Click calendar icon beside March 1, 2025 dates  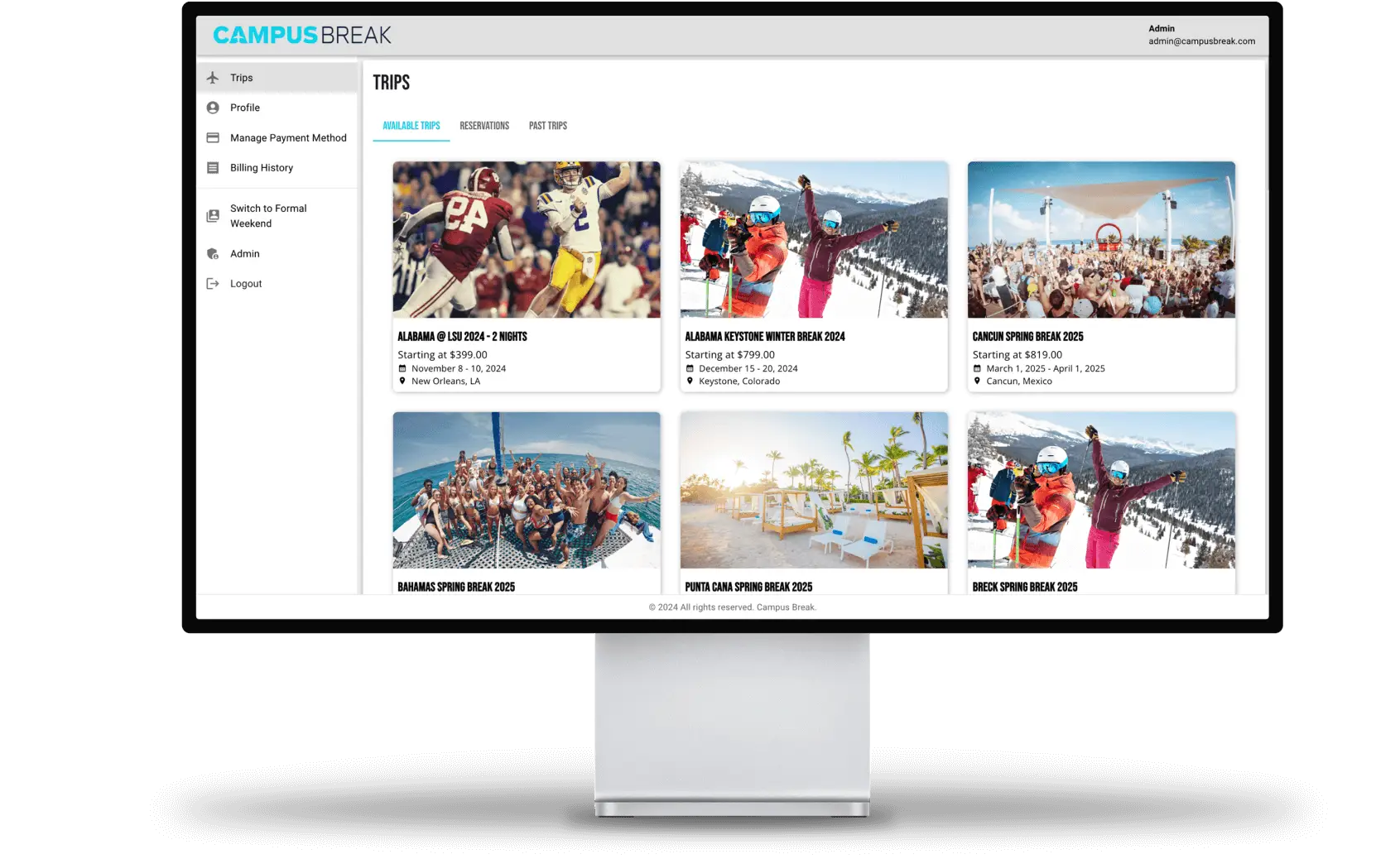tap(977, 369)
